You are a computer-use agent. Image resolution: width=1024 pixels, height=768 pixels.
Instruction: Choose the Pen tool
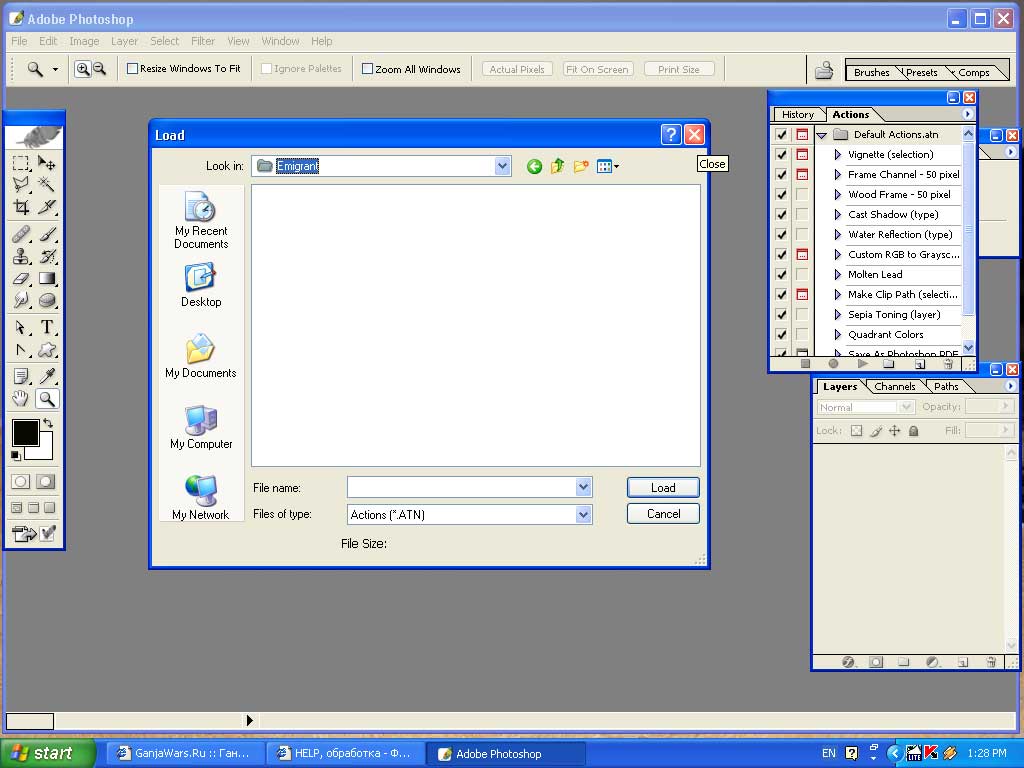click(x=21, y=350)
